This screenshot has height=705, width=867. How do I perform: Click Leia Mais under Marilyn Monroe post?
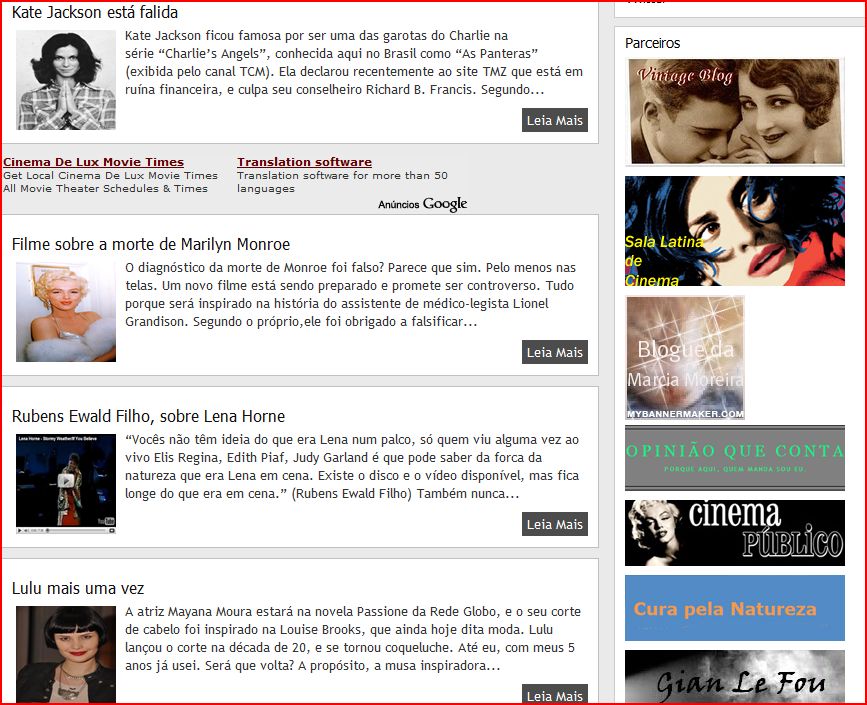[555, 352]
